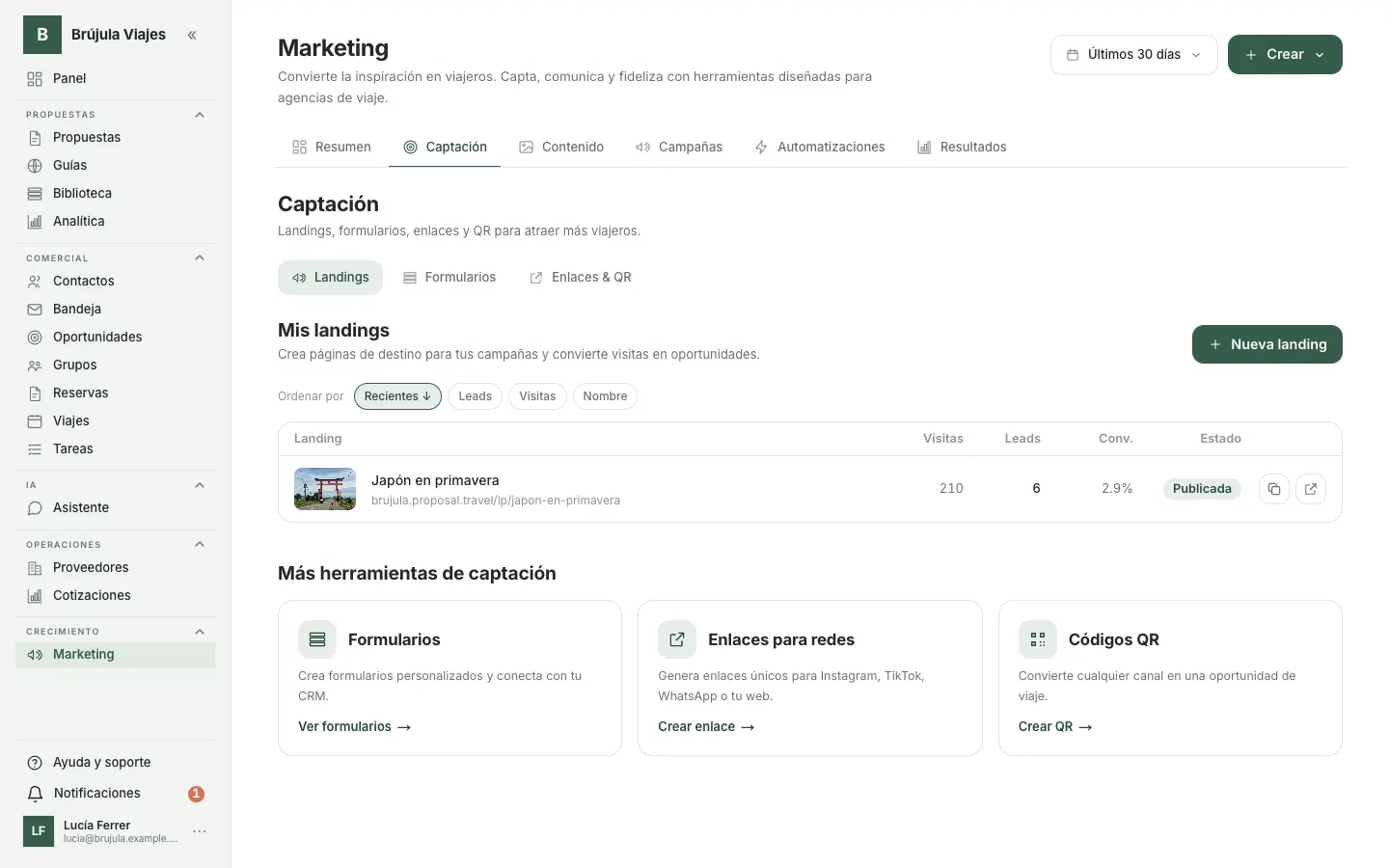Open Biblioteca in the sidebar
The height and width of the screenshot is (868, 1389).
[x=116, y=193]
